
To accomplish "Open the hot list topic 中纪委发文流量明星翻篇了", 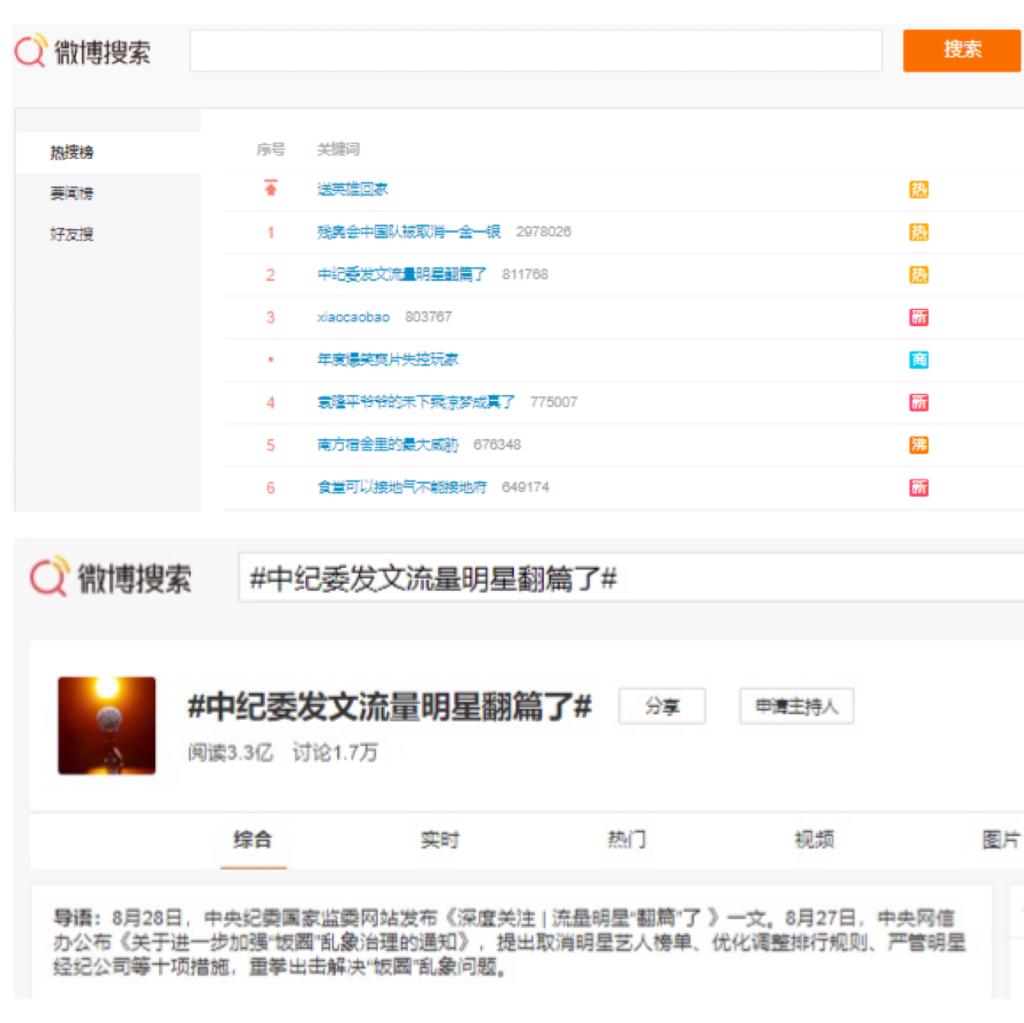I will coord(402,274).
